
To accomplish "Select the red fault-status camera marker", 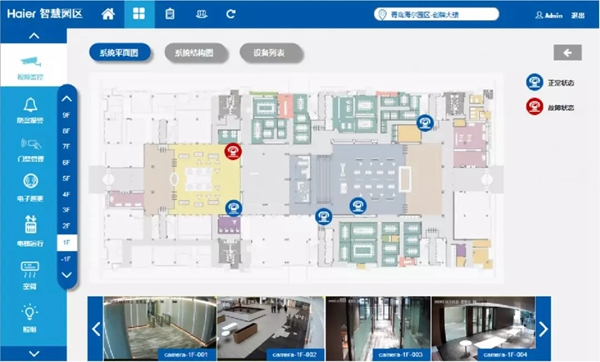I will tap(233, 152).
